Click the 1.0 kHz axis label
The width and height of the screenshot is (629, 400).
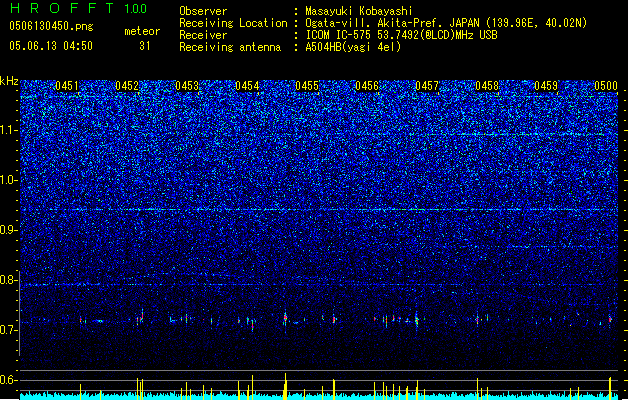click(8, 180)
